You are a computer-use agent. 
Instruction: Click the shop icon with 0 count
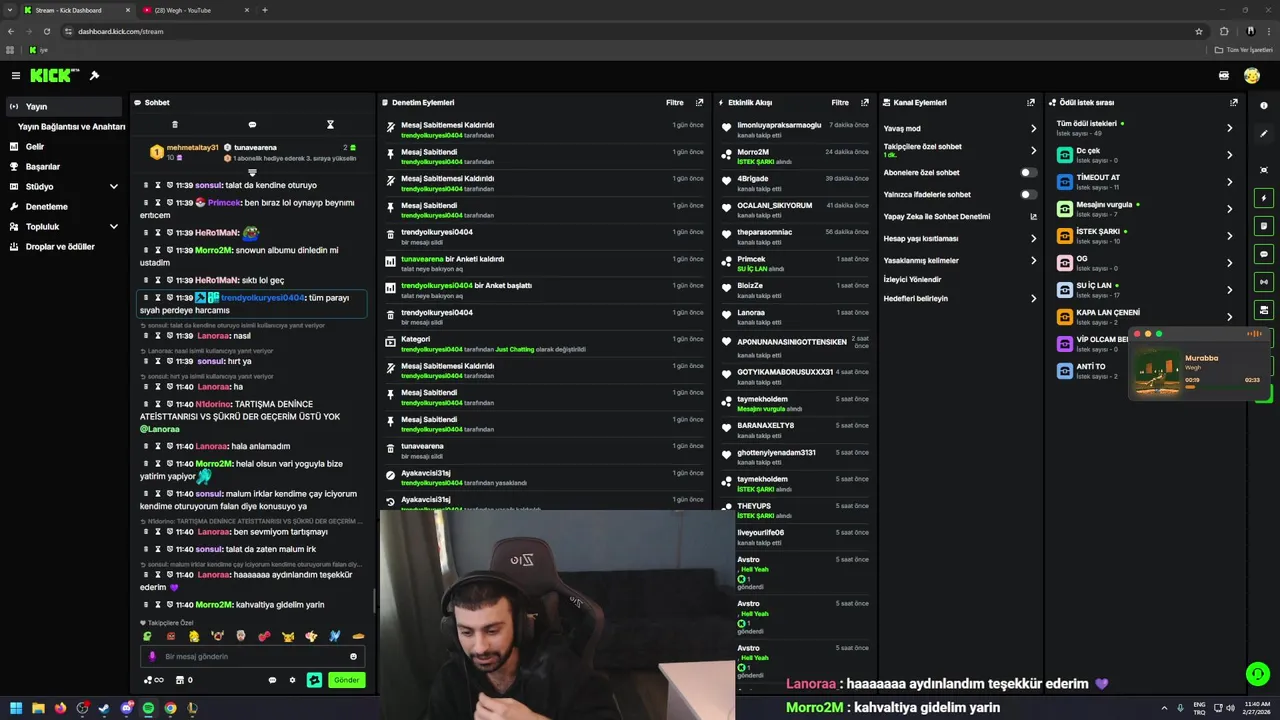[183, 680]
